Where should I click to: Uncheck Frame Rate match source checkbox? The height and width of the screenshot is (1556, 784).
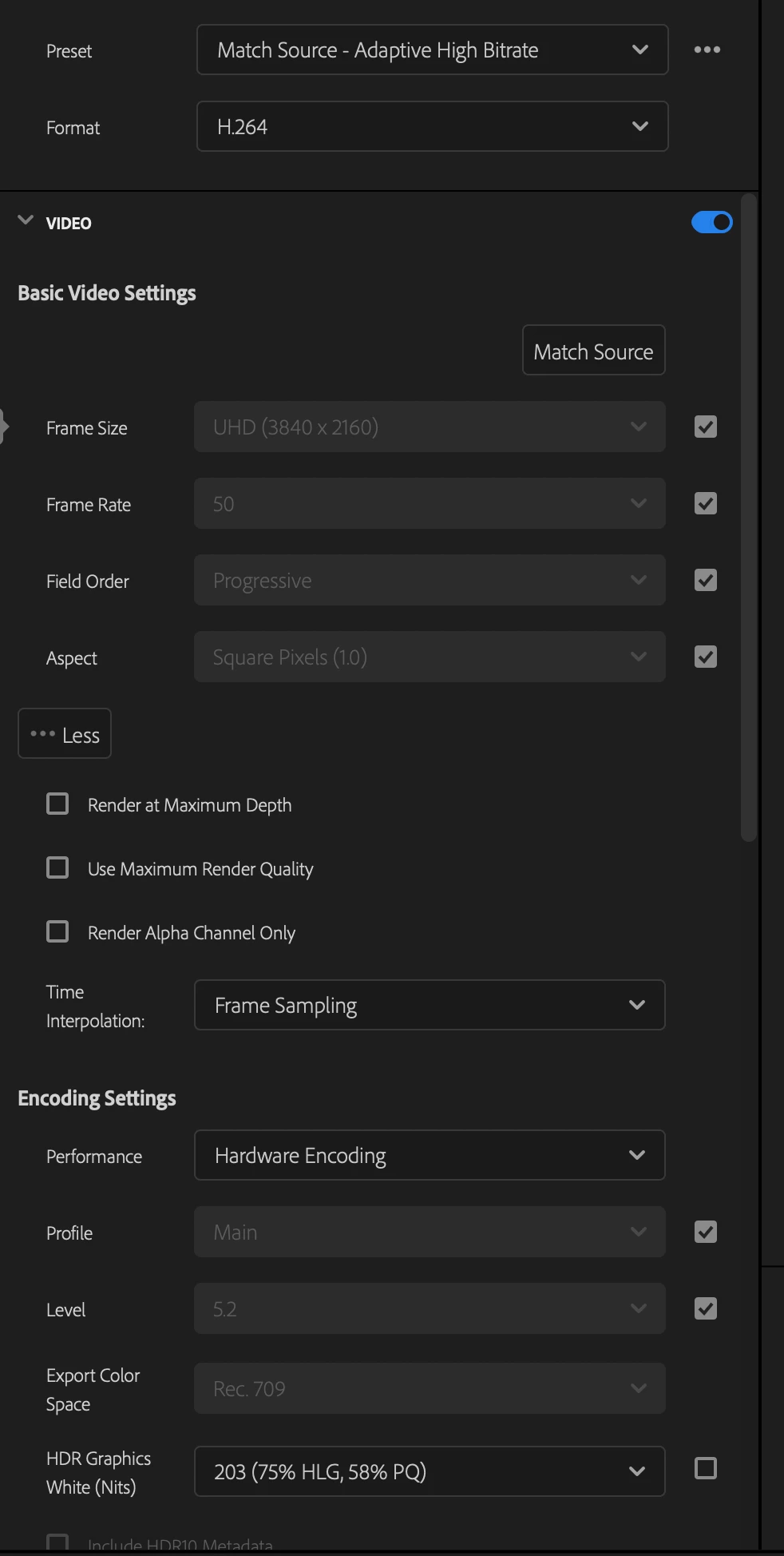706,503
